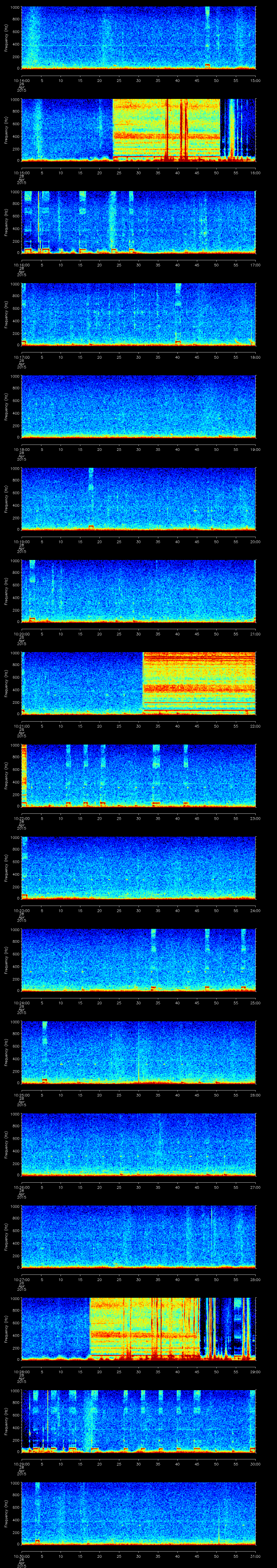This screenshot has height=1568, width=277.
Task: Click the 15-second tick label under the 10:26:00 spectrogram
Action: click(80, 1187)
